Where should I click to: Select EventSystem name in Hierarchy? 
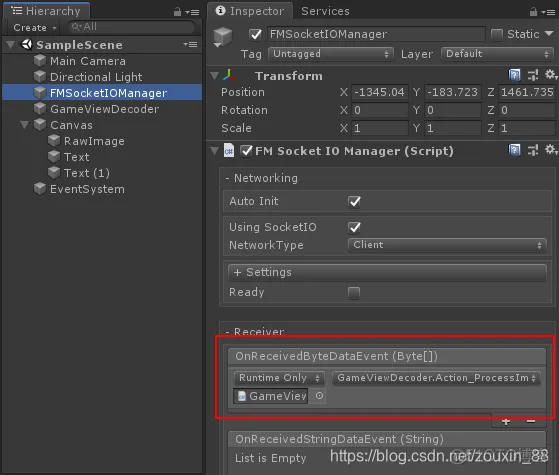(x=87, y=189)
